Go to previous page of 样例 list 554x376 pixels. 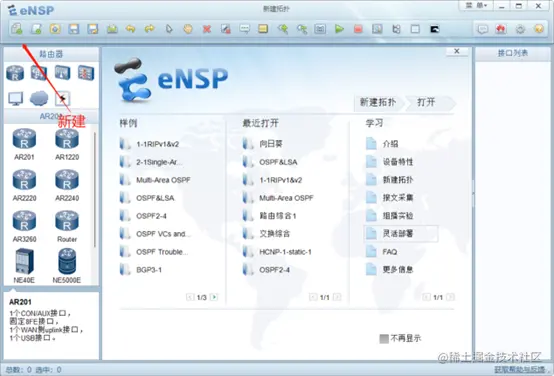(190, 297)
